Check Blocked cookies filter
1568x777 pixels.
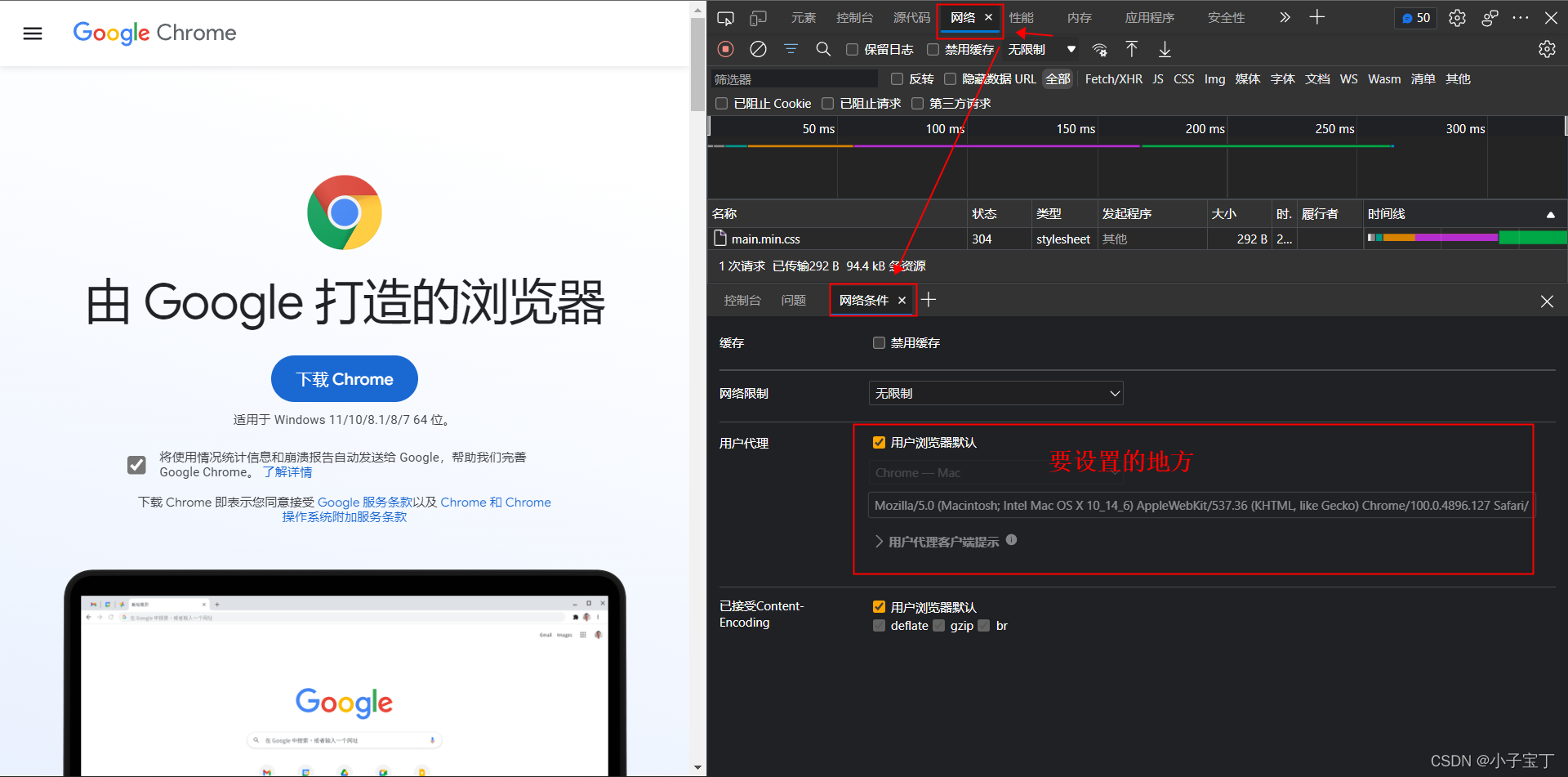(721, 104)
